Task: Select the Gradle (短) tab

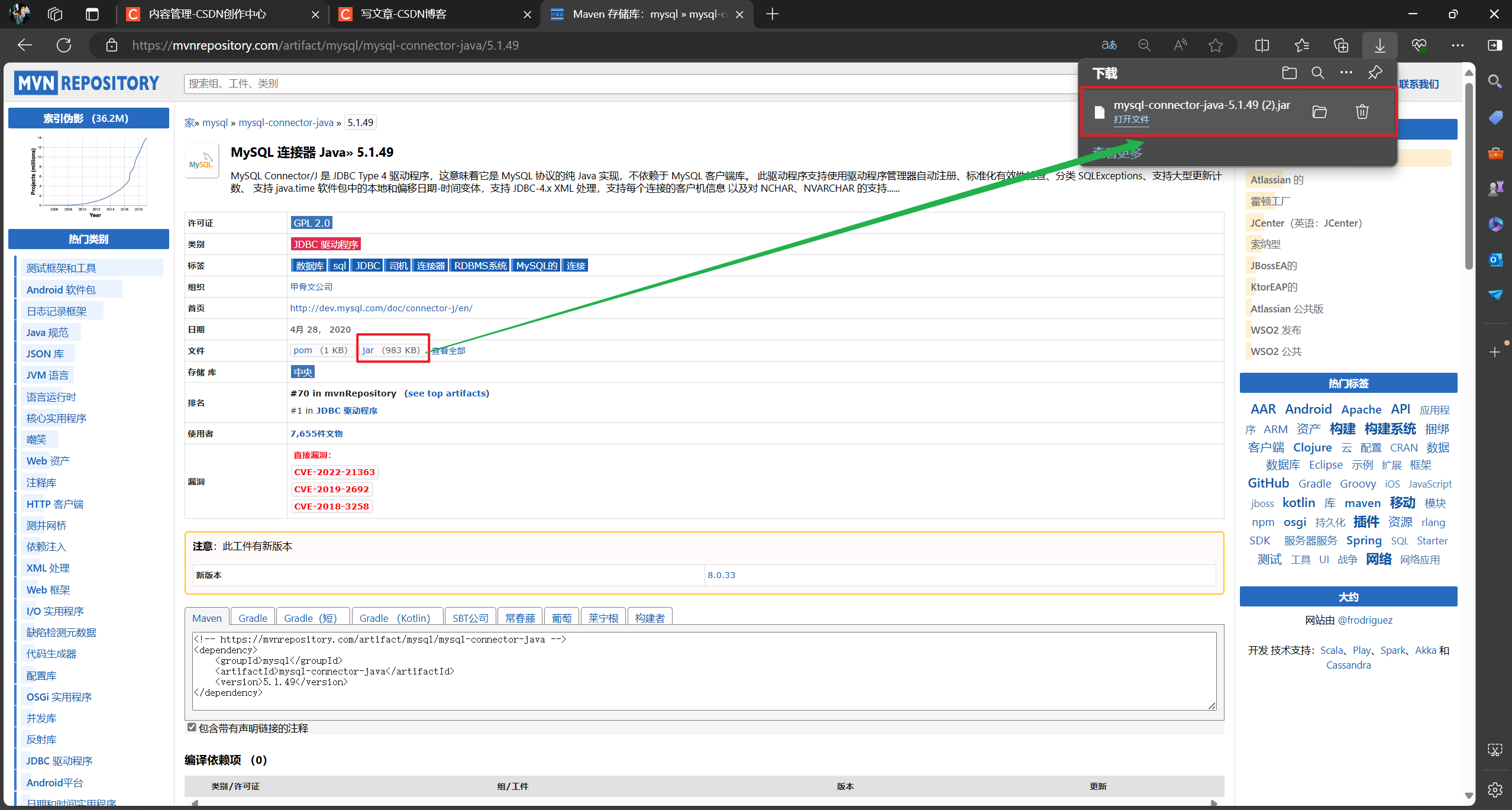Action: [x=312, y=618]
